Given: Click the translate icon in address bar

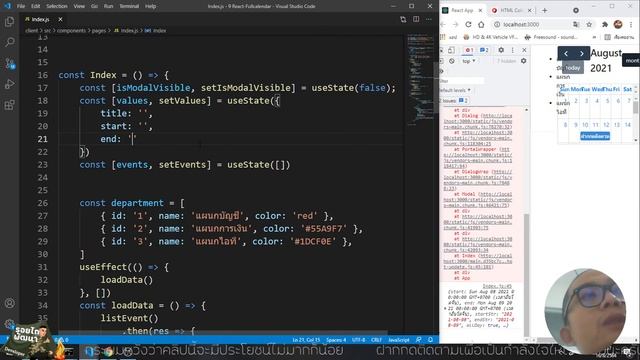Looking at the screenshot, I should (576, 24).
